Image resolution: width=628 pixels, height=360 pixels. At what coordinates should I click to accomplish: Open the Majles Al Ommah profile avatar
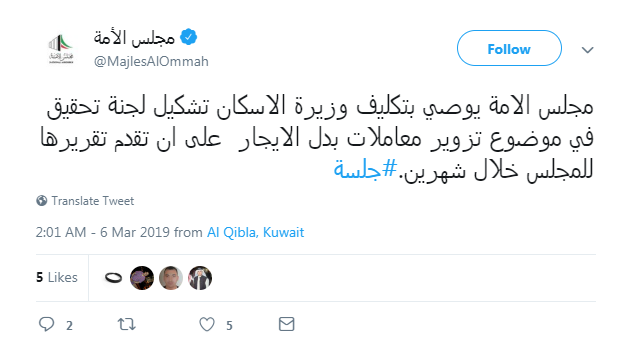61,49
